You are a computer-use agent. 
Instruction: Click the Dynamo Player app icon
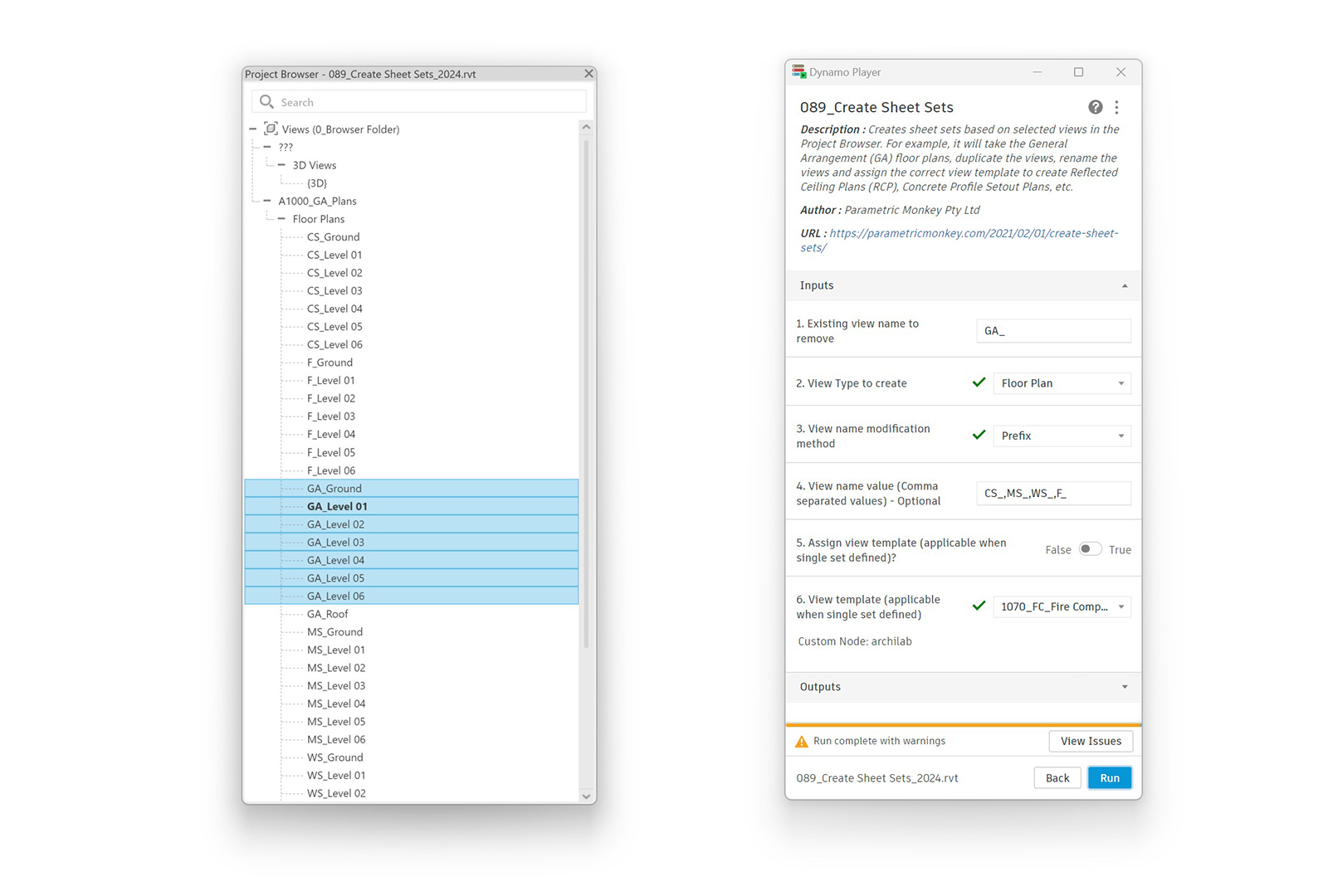(798, 72)
